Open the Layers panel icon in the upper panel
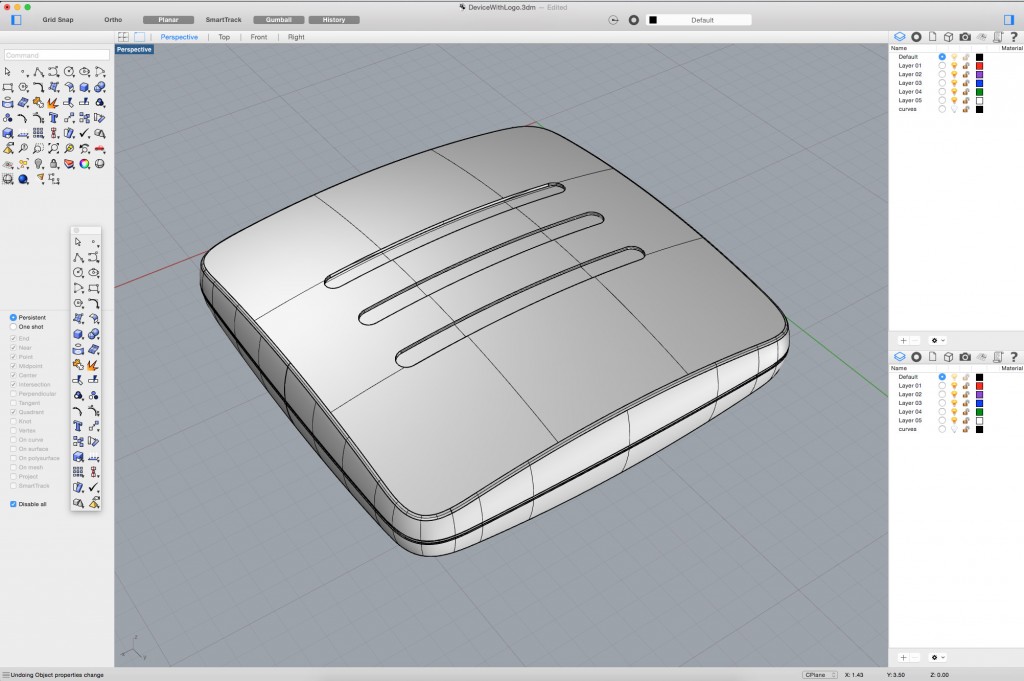Screen dimensions: 1024x681 (x=900, y=37)
